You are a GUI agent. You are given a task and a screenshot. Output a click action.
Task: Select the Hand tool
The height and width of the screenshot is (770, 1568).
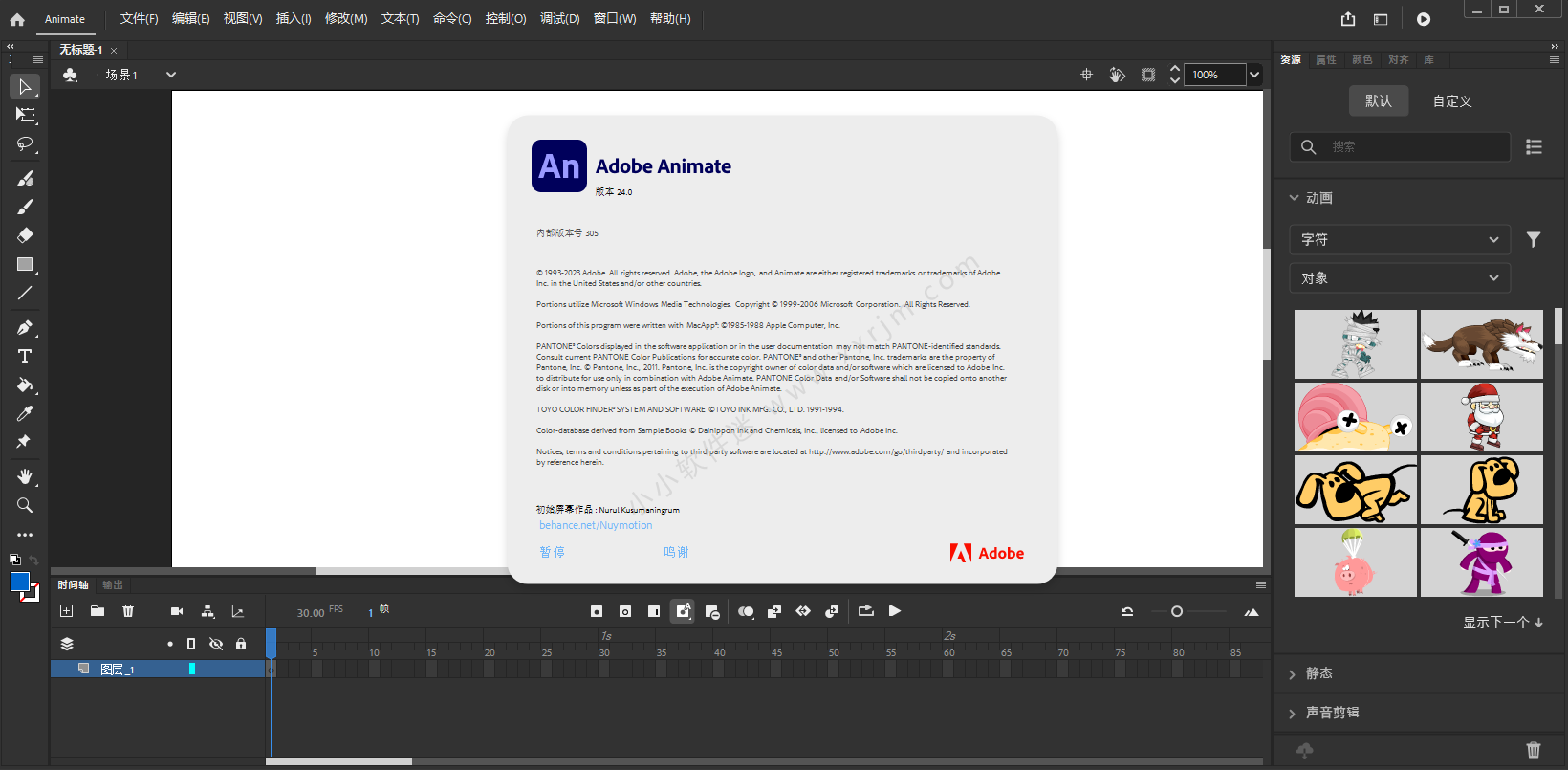coord(25,476)
